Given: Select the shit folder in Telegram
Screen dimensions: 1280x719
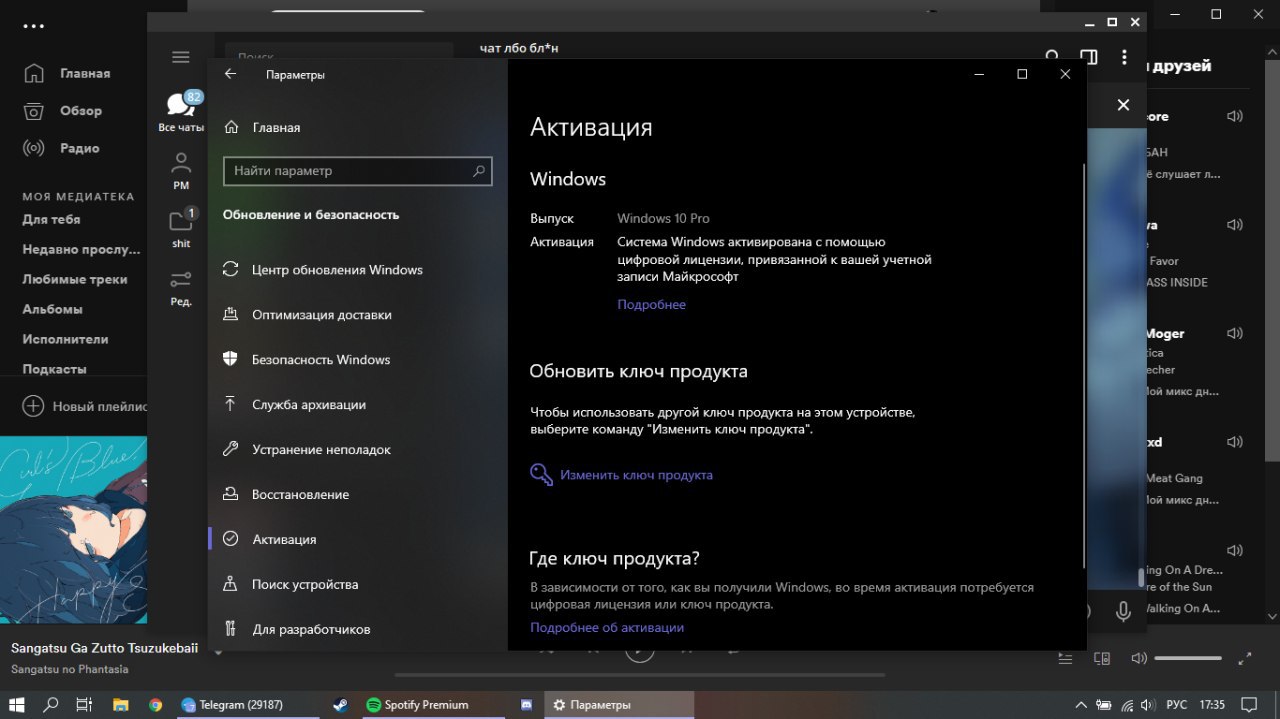Looking at the screenshot, I should 181,227.
